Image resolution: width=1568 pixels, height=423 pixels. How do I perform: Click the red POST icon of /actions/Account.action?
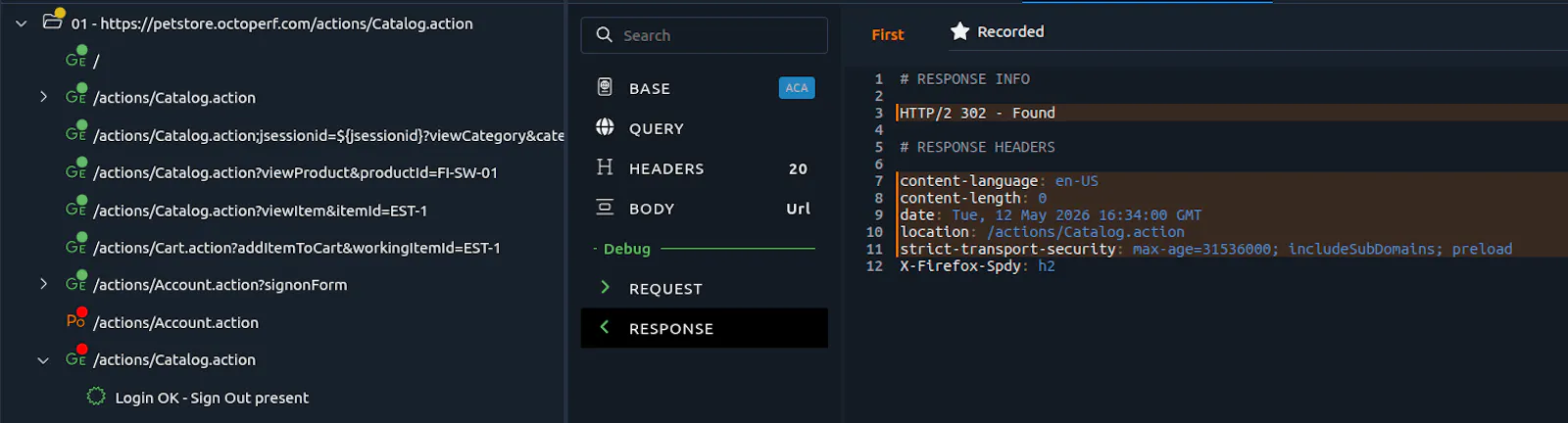[75, 320]
